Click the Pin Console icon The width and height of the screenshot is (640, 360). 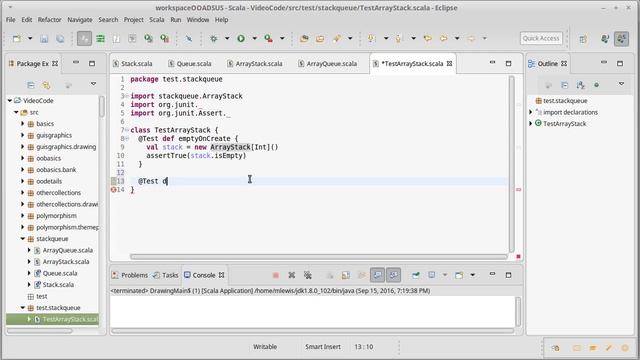click(416, 275)
